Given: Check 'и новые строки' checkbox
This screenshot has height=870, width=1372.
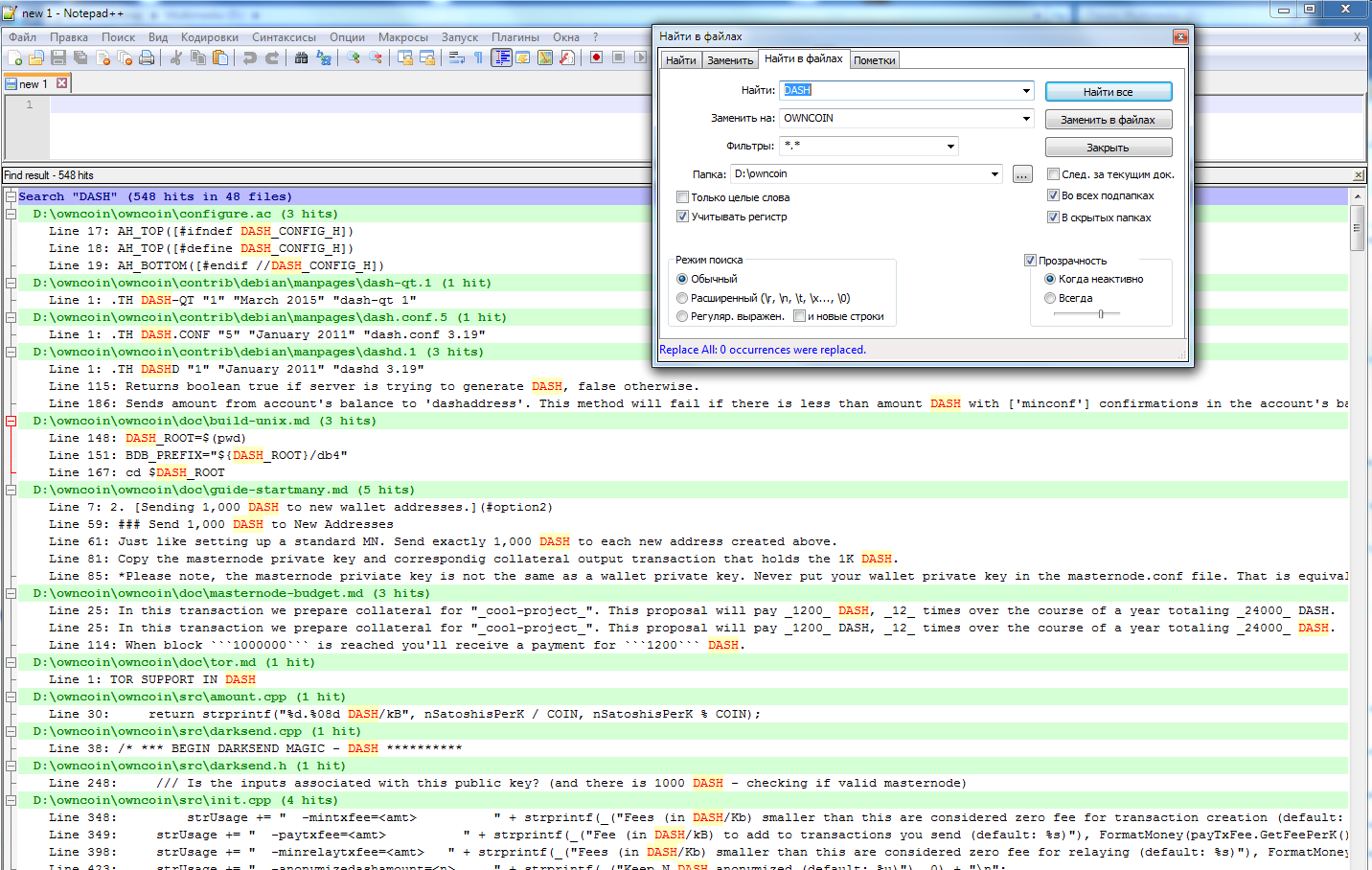Looking at the screenshot, I should pyautogui.click(x=799, y=316).
